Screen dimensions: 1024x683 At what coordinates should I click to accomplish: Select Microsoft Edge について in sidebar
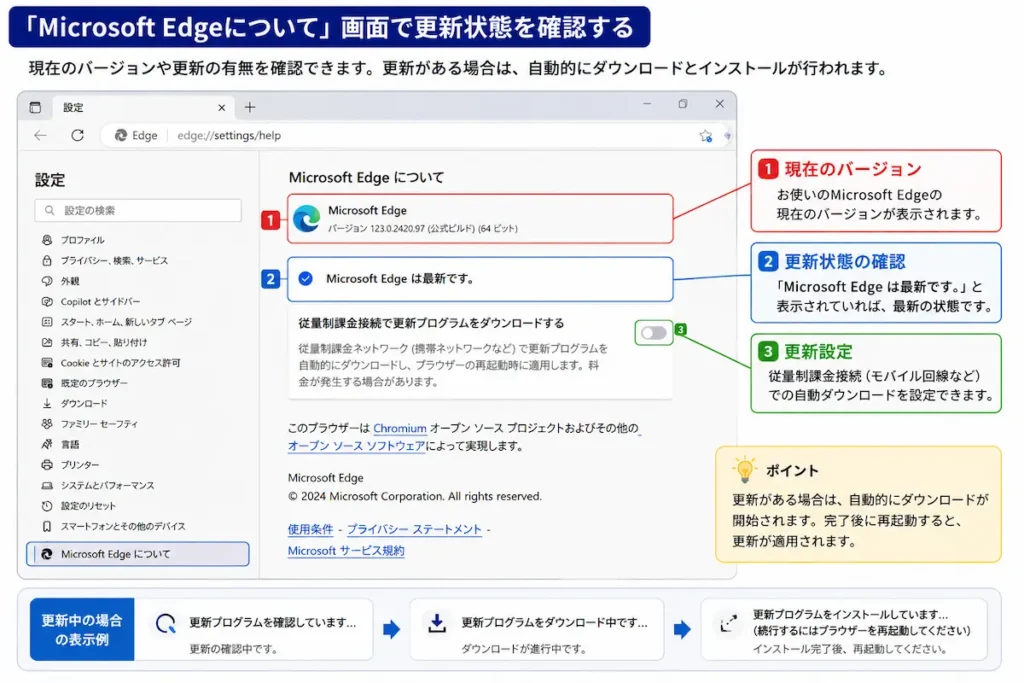[x=138, y=554]
